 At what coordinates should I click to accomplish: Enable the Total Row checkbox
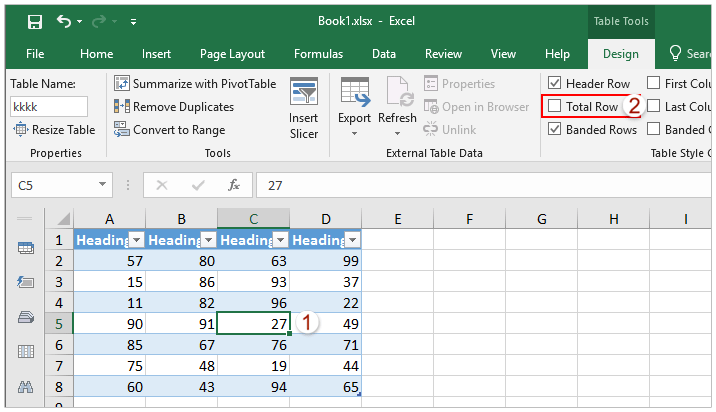555,106
